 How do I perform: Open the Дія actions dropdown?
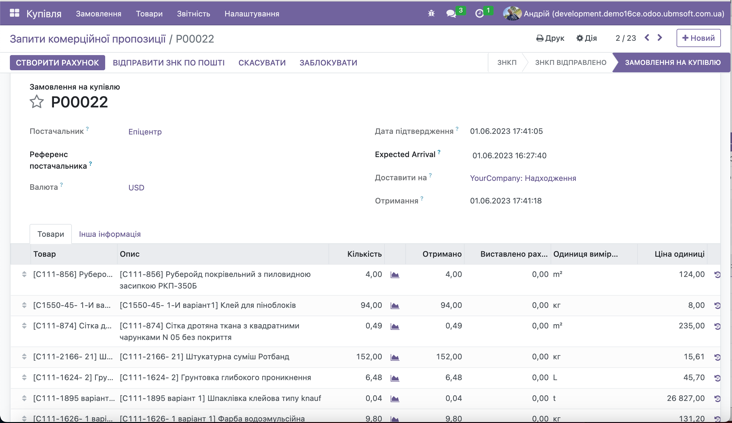tap(587, 38)
